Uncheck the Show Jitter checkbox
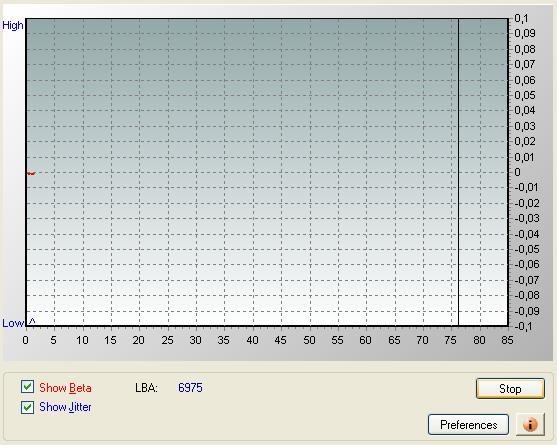 point(27,407)
